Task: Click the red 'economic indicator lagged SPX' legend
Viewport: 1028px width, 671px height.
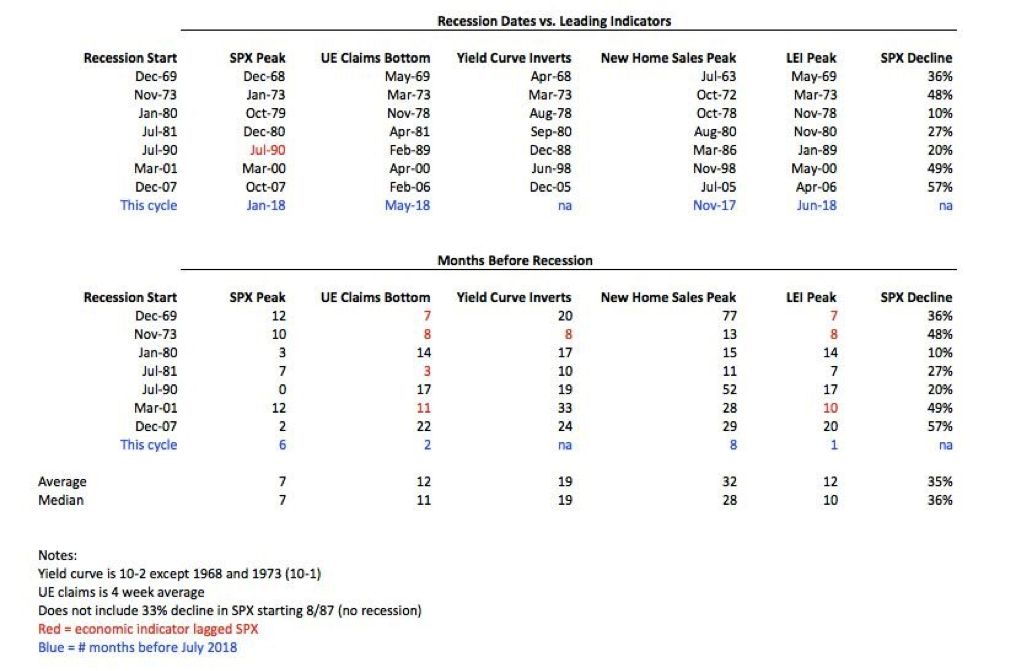Action: pyautogui.click(x=141, y=628)
